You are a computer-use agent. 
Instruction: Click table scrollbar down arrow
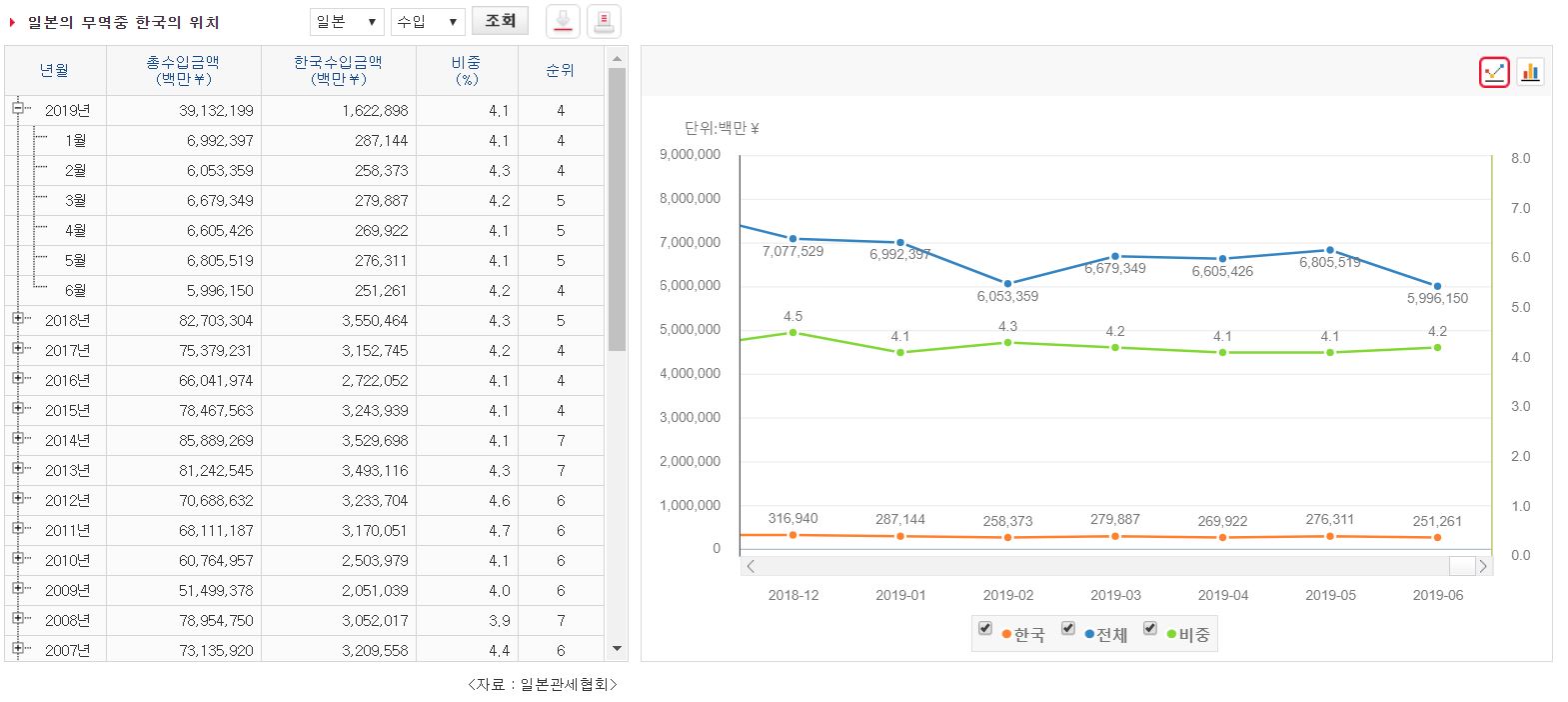617,649
